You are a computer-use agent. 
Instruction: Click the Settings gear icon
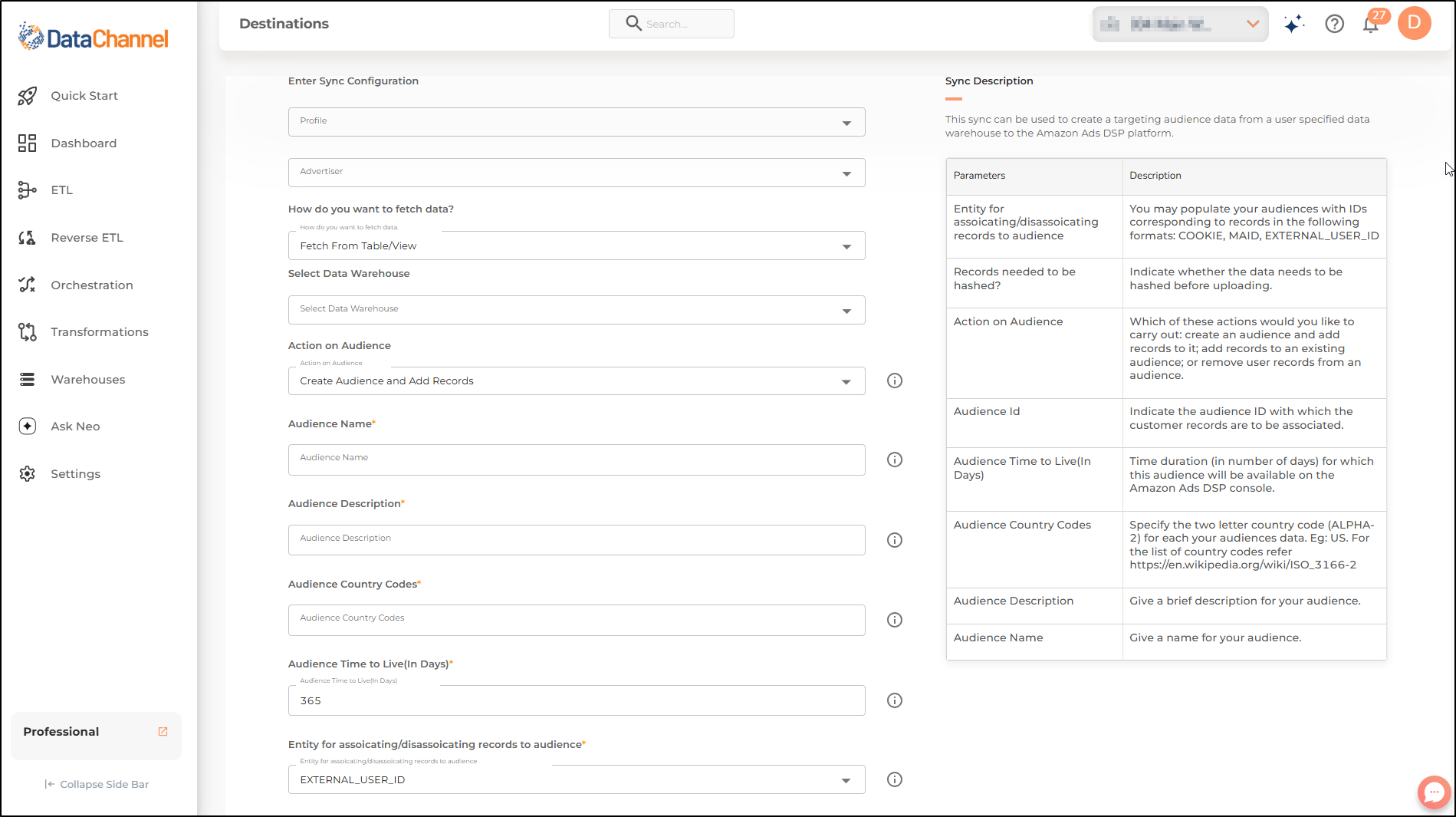pos(28,474)
